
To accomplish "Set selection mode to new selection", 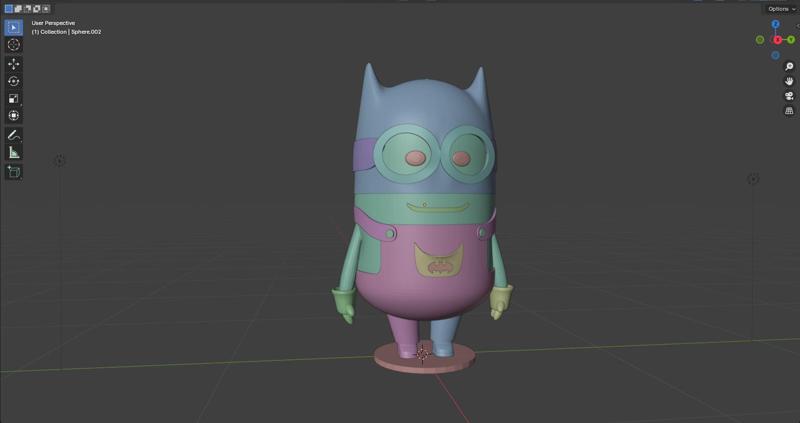I will [8, 9].
